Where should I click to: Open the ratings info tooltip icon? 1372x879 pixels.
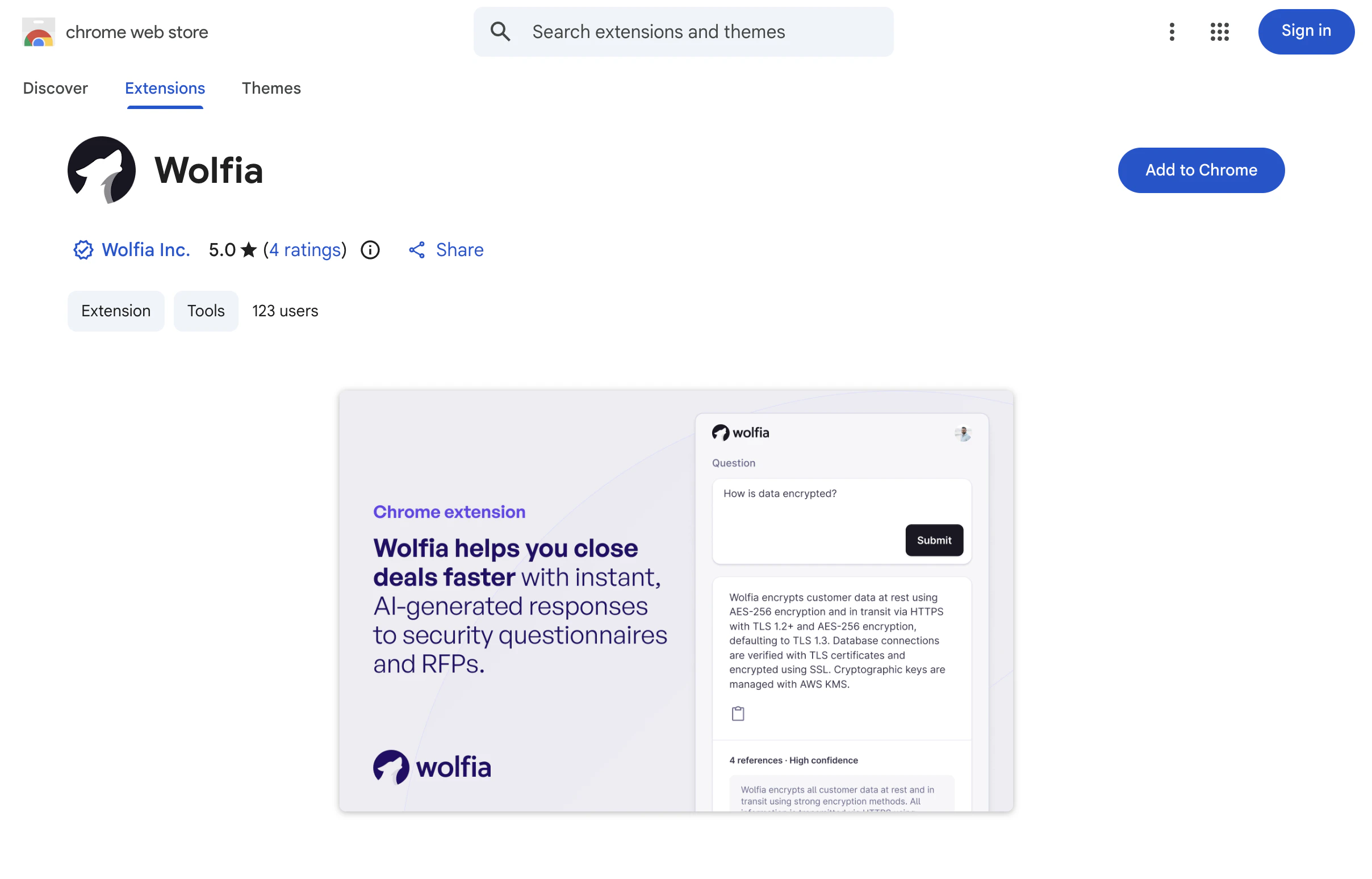370,249
